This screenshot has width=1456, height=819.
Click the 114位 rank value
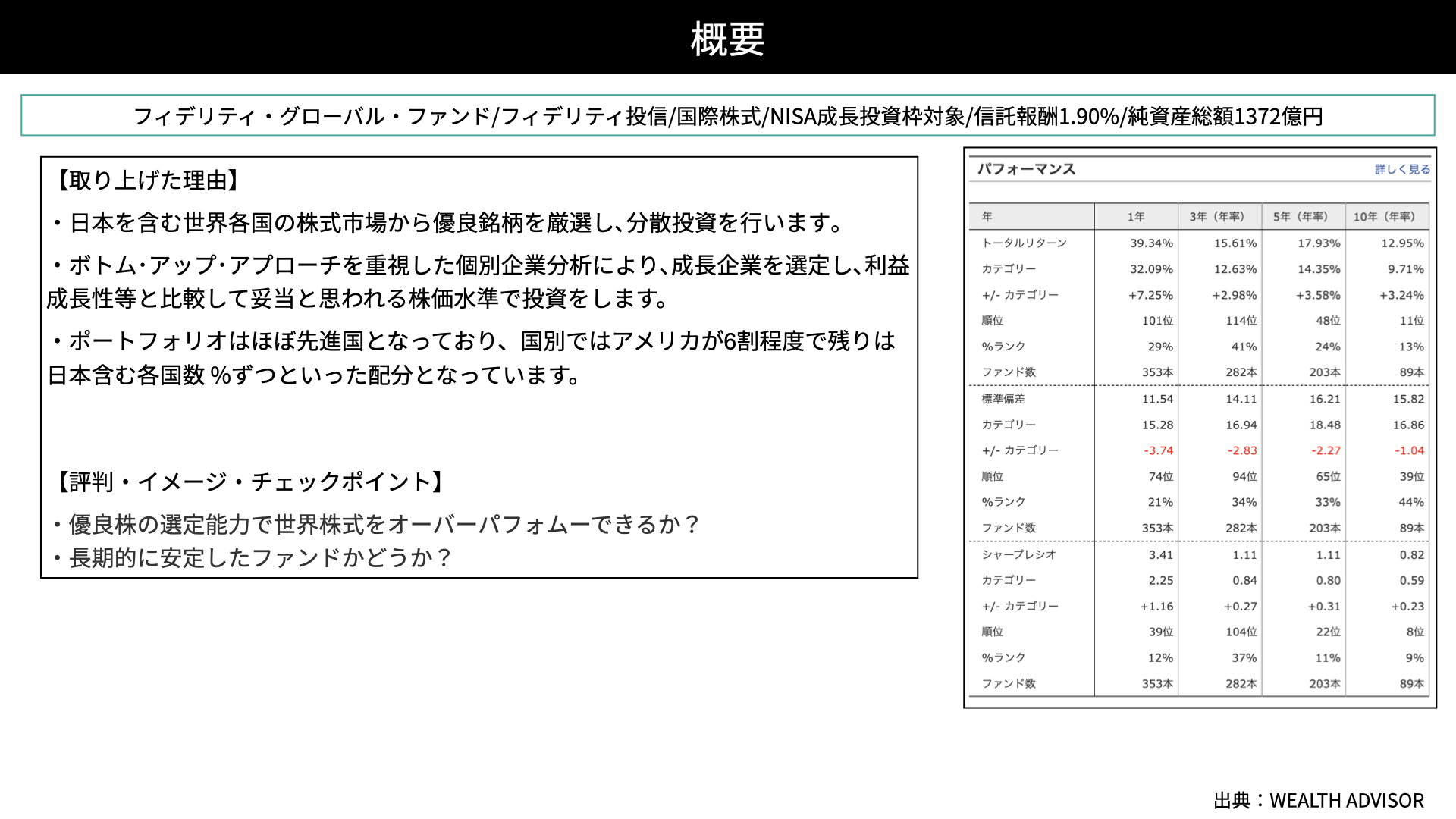[x=1241, y=321]
